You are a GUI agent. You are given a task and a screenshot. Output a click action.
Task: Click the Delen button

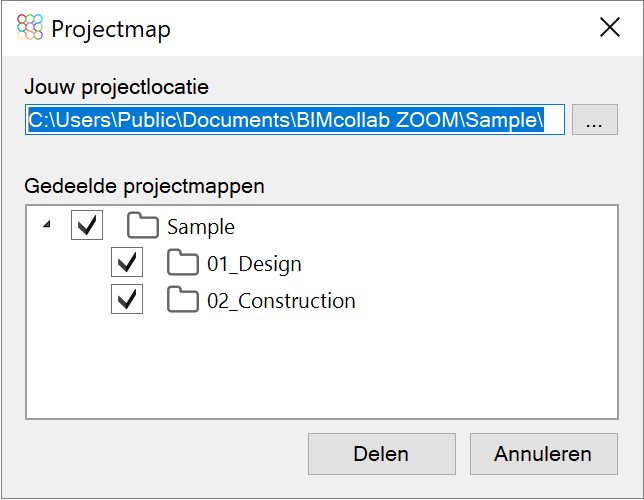[382, 454]
